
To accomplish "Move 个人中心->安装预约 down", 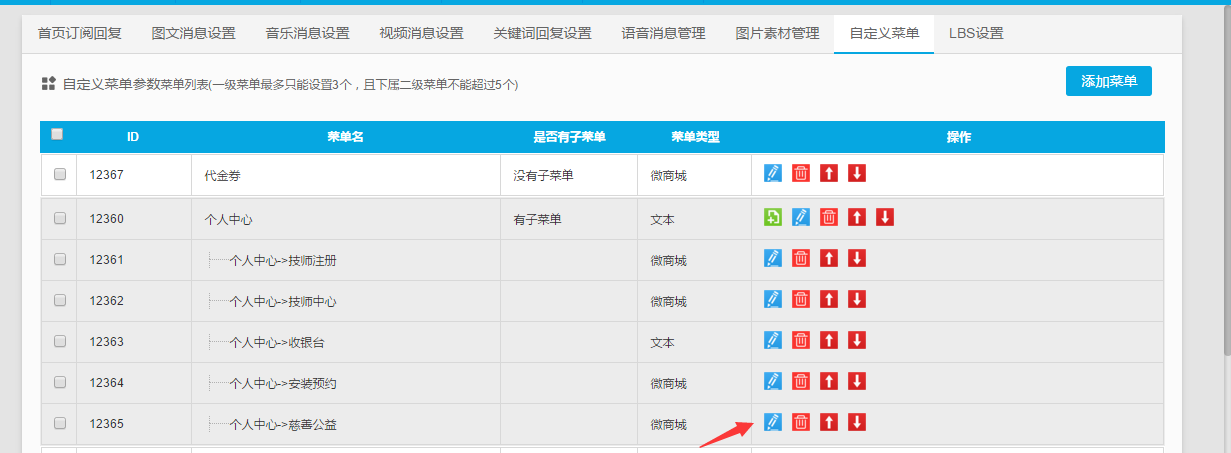I will tap(856, 381).
